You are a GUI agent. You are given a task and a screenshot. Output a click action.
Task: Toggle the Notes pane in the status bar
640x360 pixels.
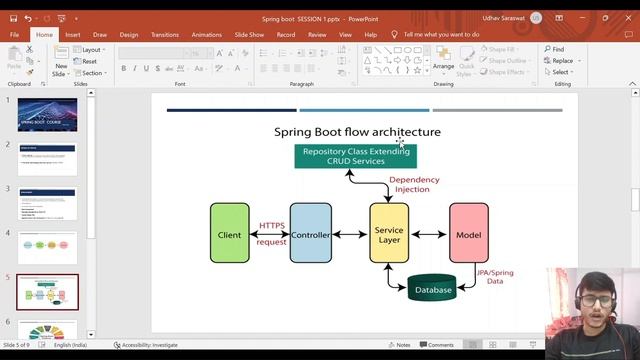(x=399, y=345)
